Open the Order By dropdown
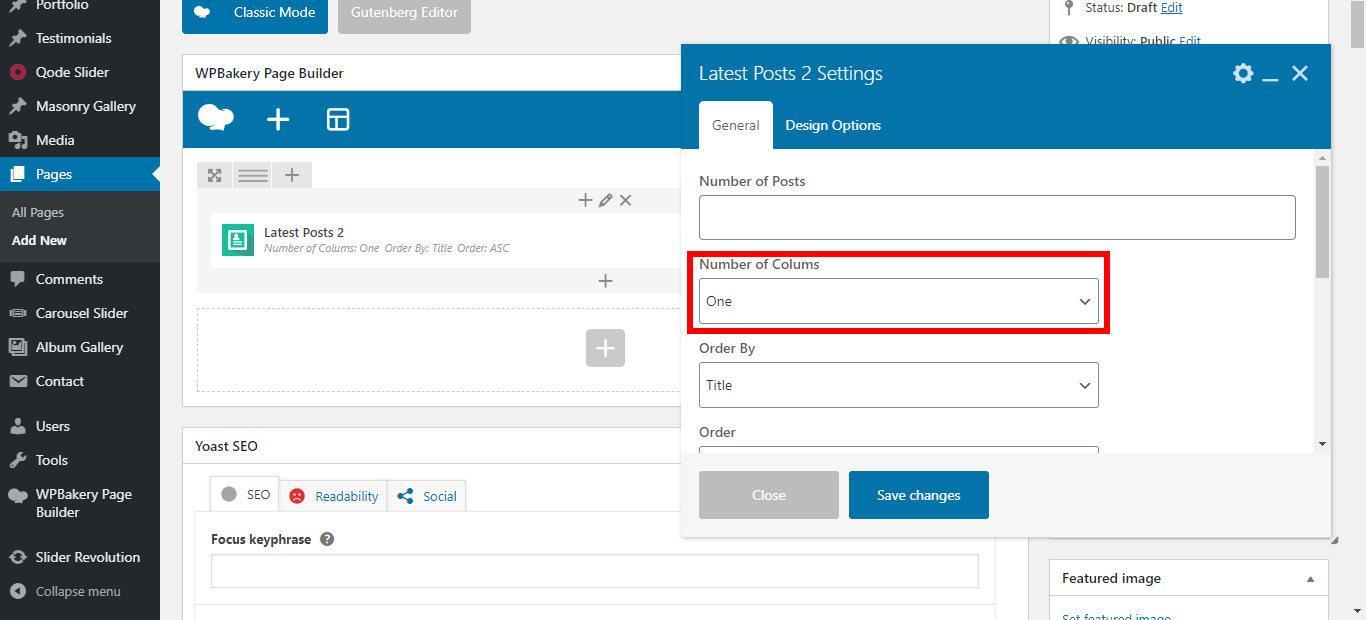 pos(899,385)
